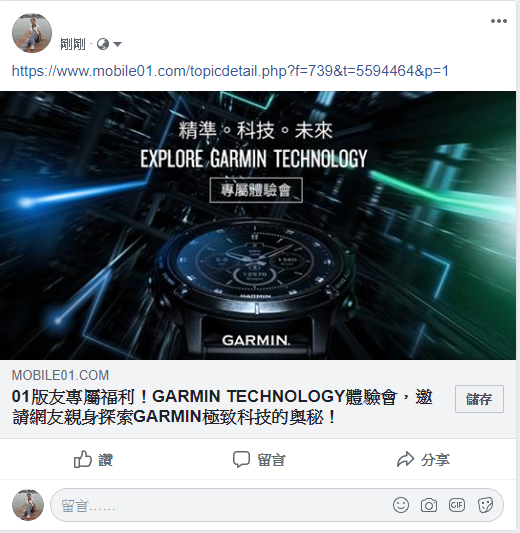This screenshot has height=533, width=520.
Task: Post a sticker using the sticker icon
Action: point(485,505)
